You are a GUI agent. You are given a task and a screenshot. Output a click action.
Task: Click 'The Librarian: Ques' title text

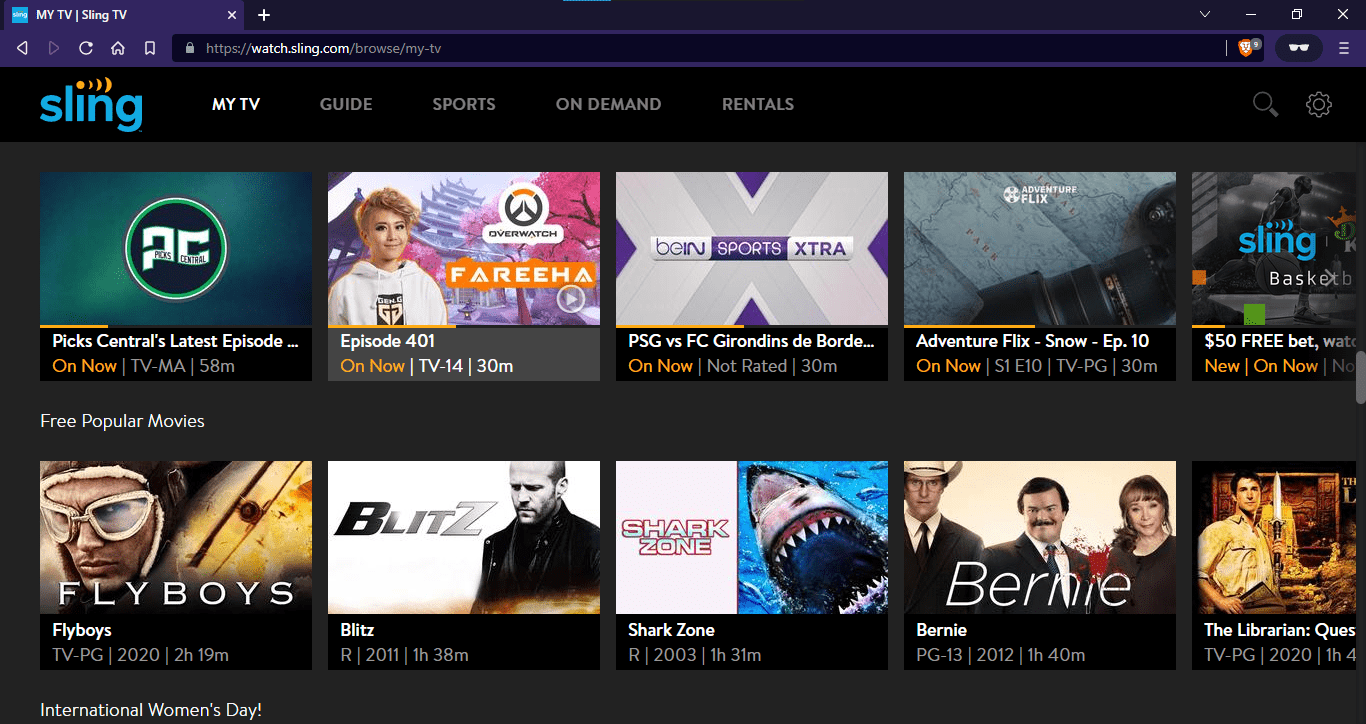tap(1280, 630)
